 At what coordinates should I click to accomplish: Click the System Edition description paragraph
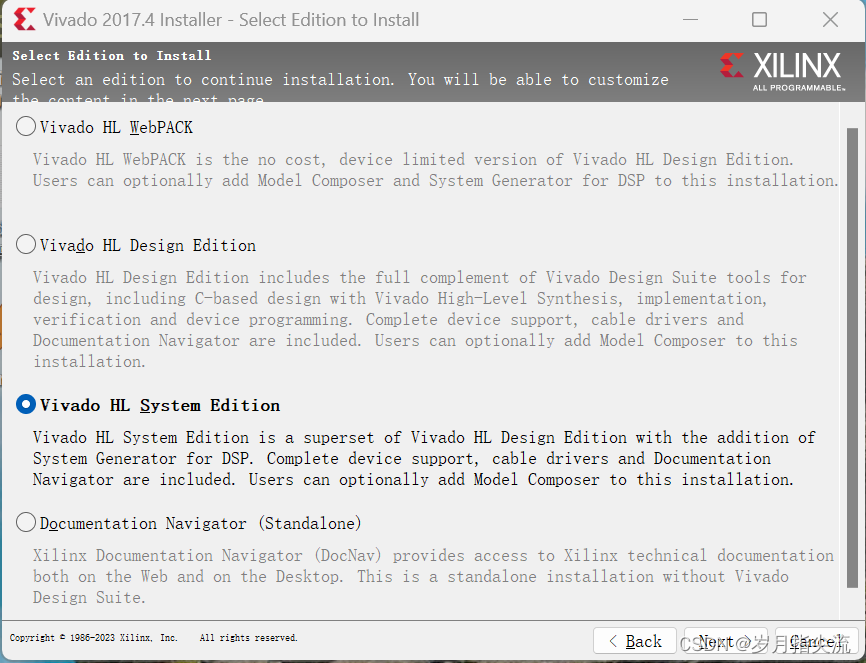point(424,459)
